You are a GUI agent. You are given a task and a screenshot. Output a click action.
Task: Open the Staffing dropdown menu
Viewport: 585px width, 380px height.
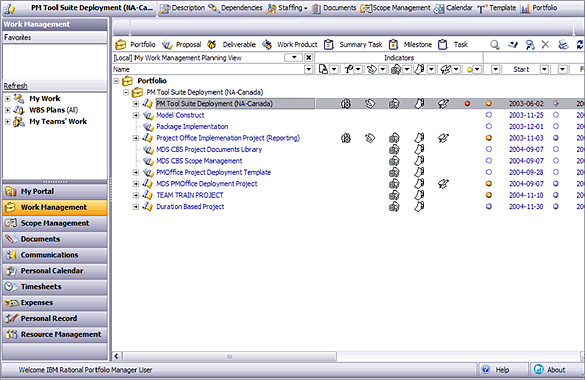287,8
